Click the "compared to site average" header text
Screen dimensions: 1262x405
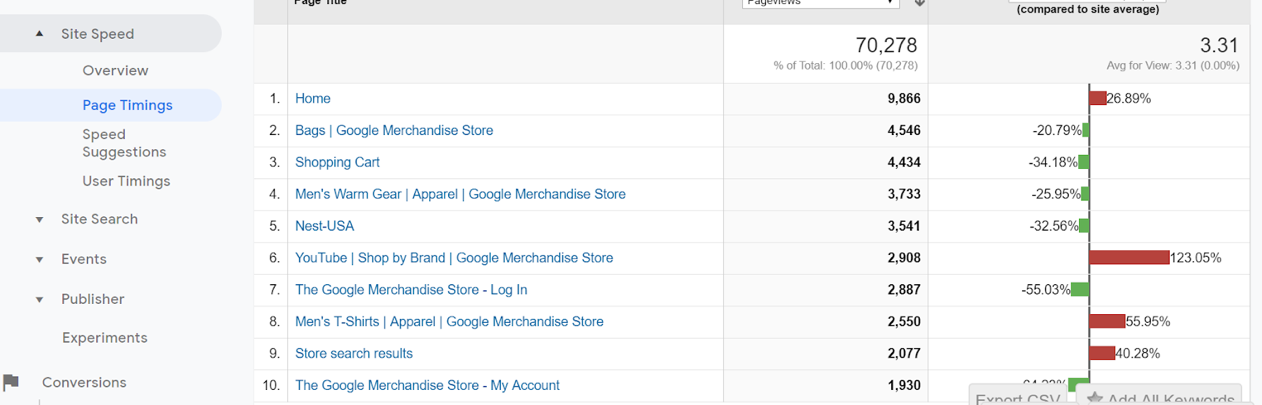[x=1088, y=9]
